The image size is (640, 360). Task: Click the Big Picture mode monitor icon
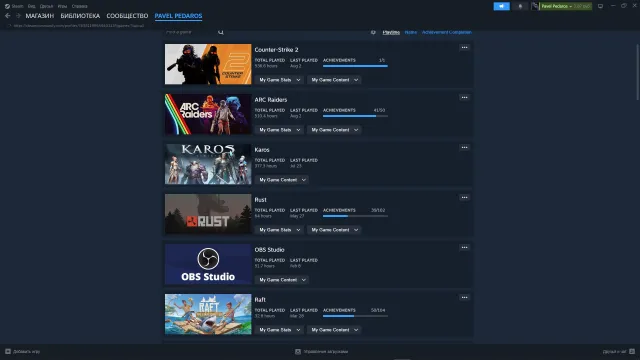[x=600, y=6]
